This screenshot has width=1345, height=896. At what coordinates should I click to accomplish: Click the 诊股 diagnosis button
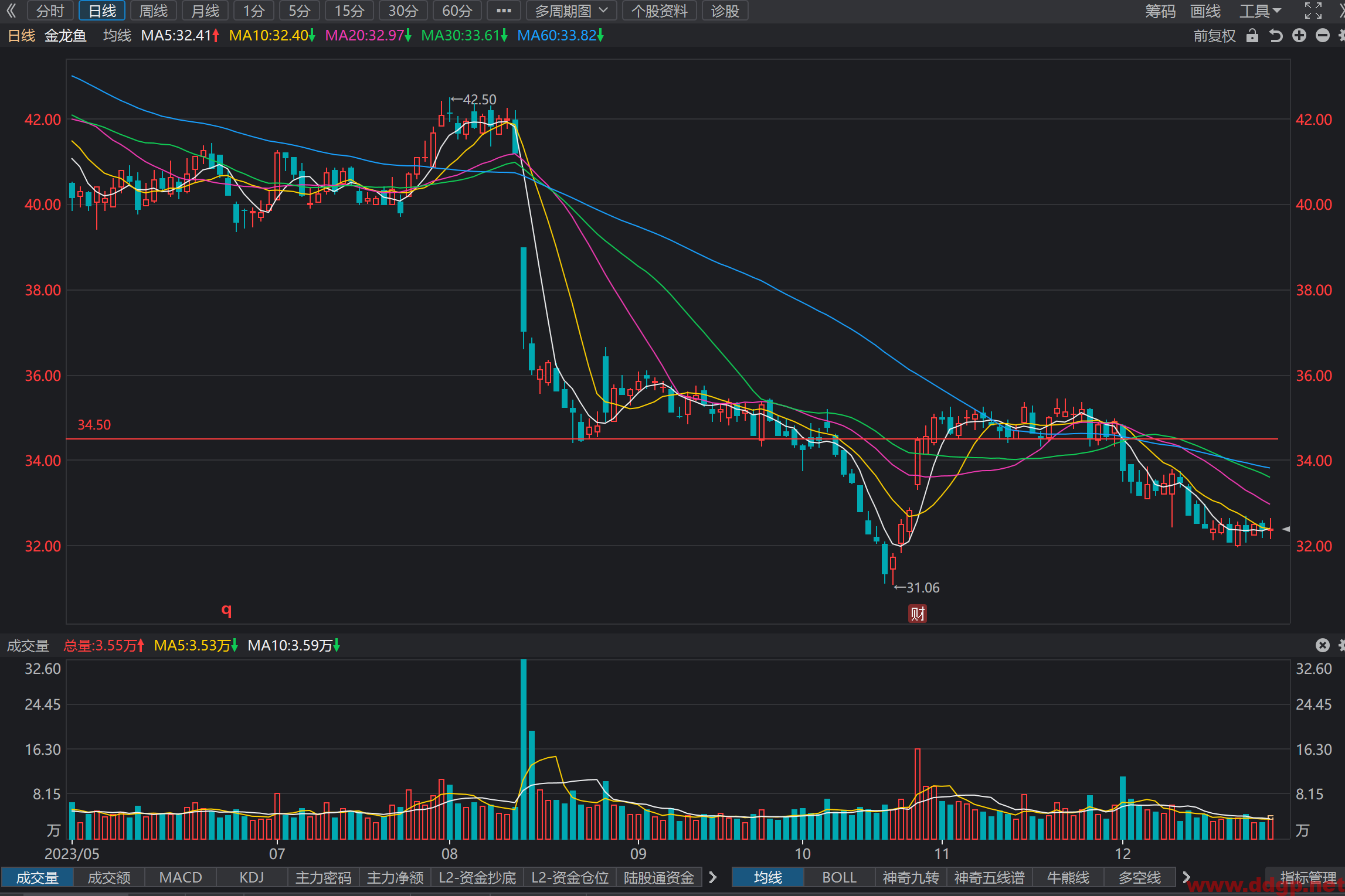point(725,11)
